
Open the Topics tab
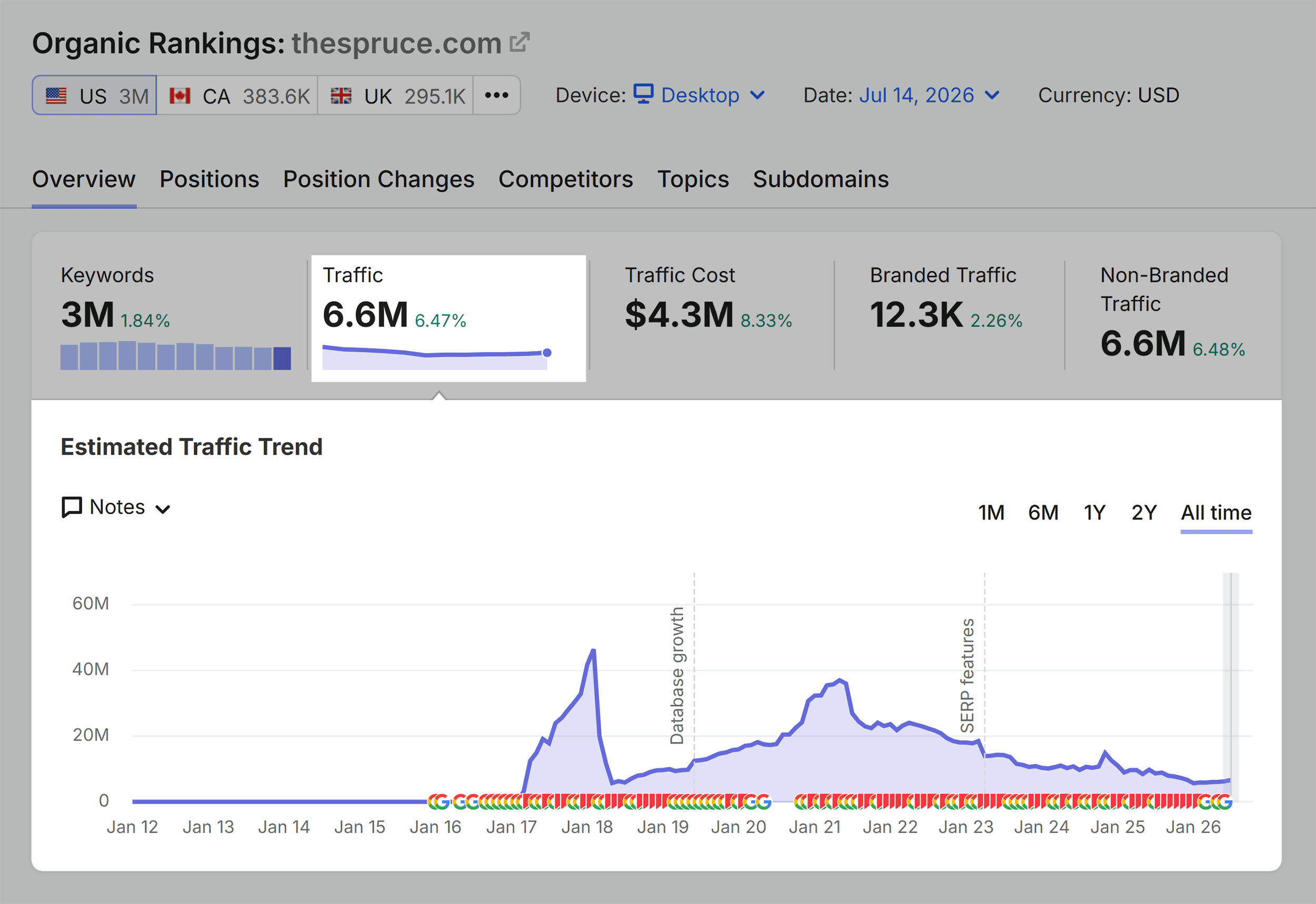coord(693,179)
